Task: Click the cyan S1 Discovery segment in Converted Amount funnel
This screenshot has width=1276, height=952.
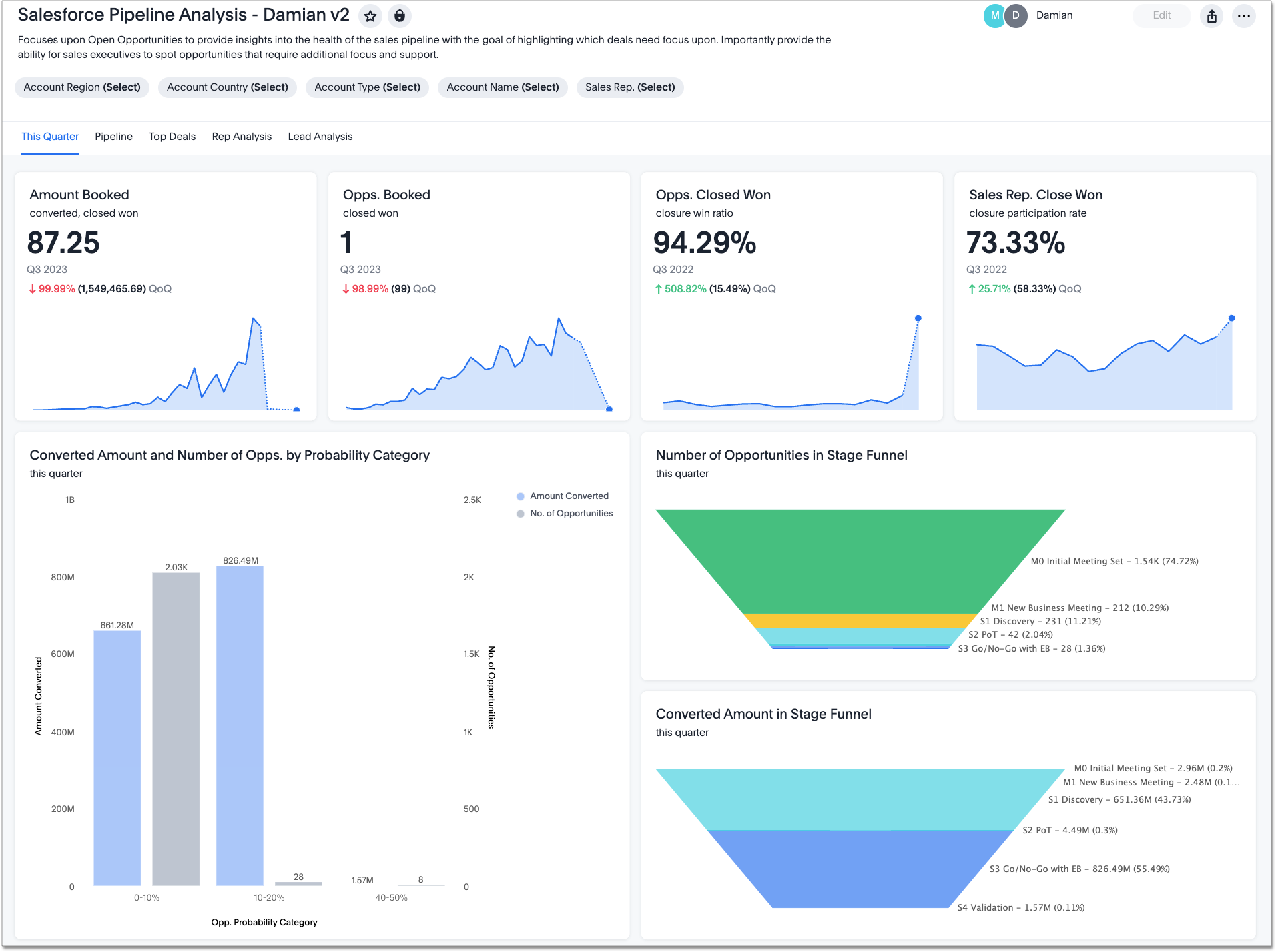Action: (x=860, y=800)
